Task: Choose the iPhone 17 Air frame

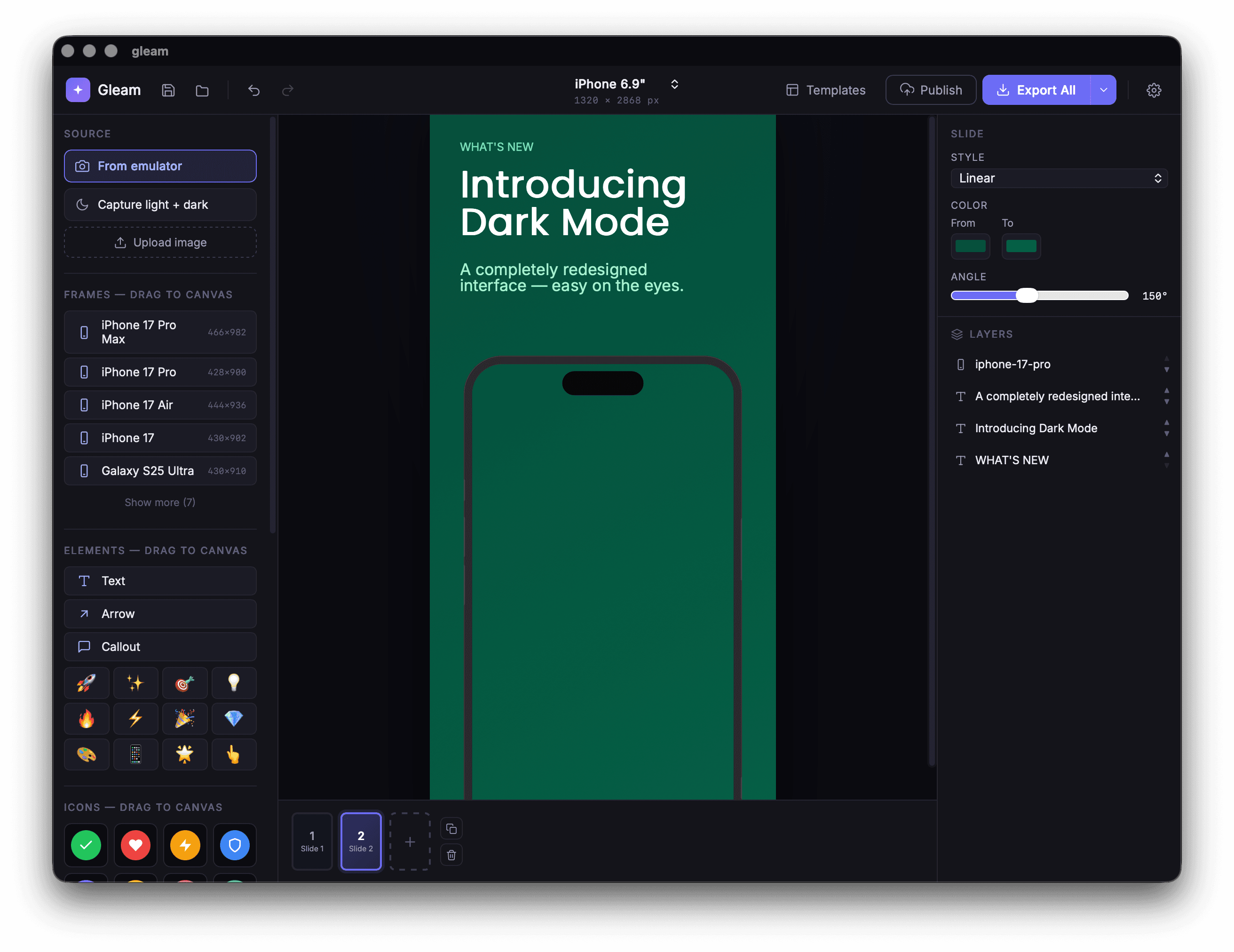Action: coord(160,405)
